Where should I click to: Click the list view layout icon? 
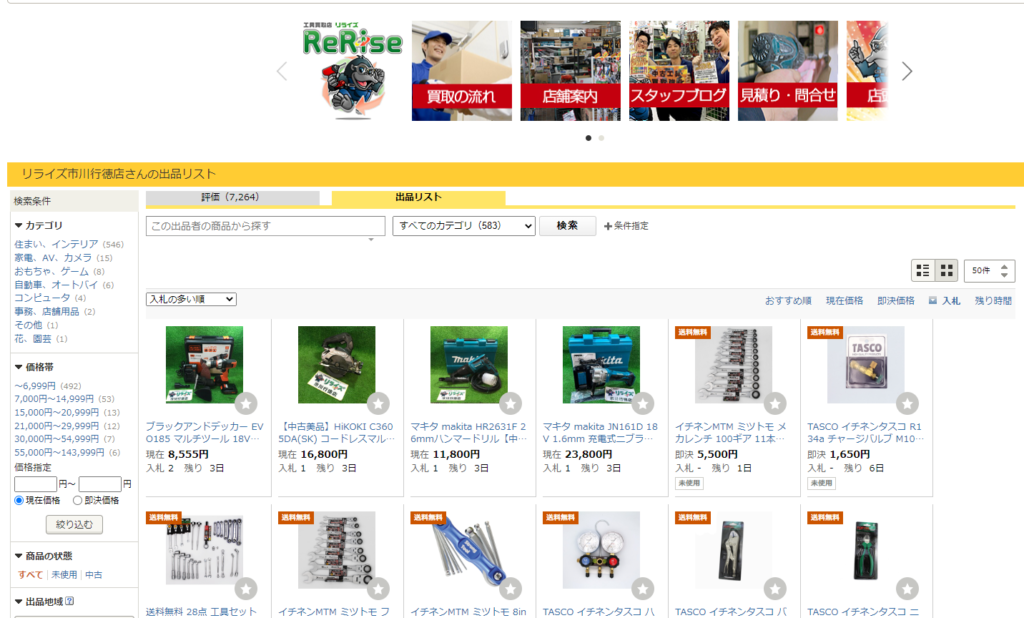923,271
